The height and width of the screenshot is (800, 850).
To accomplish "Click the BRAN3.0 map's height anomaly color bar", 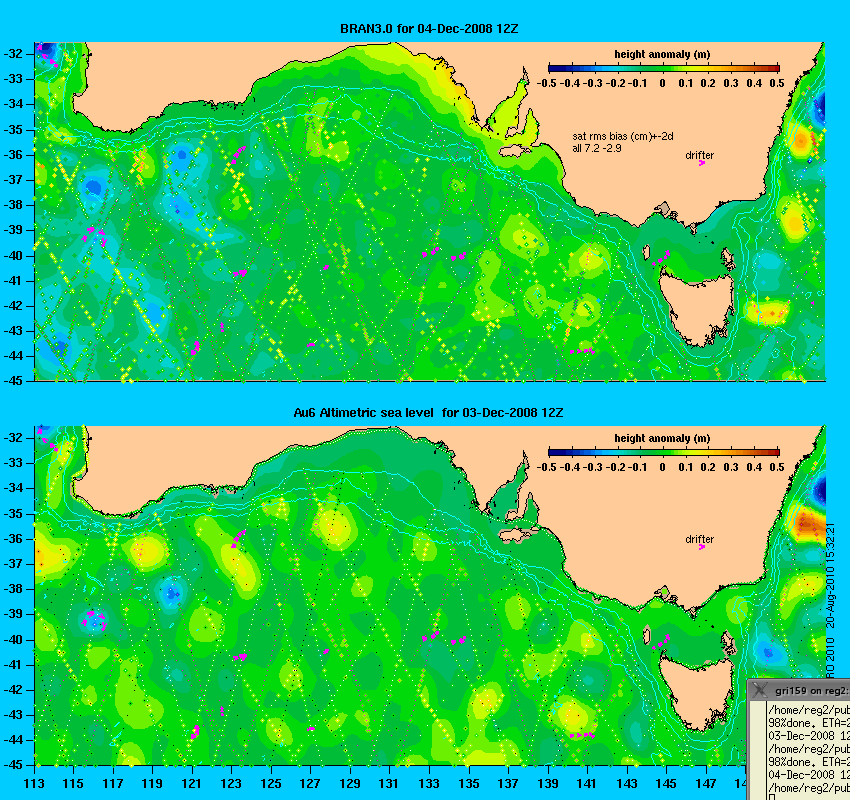I will pyautogui.click(x=664, y=68).
